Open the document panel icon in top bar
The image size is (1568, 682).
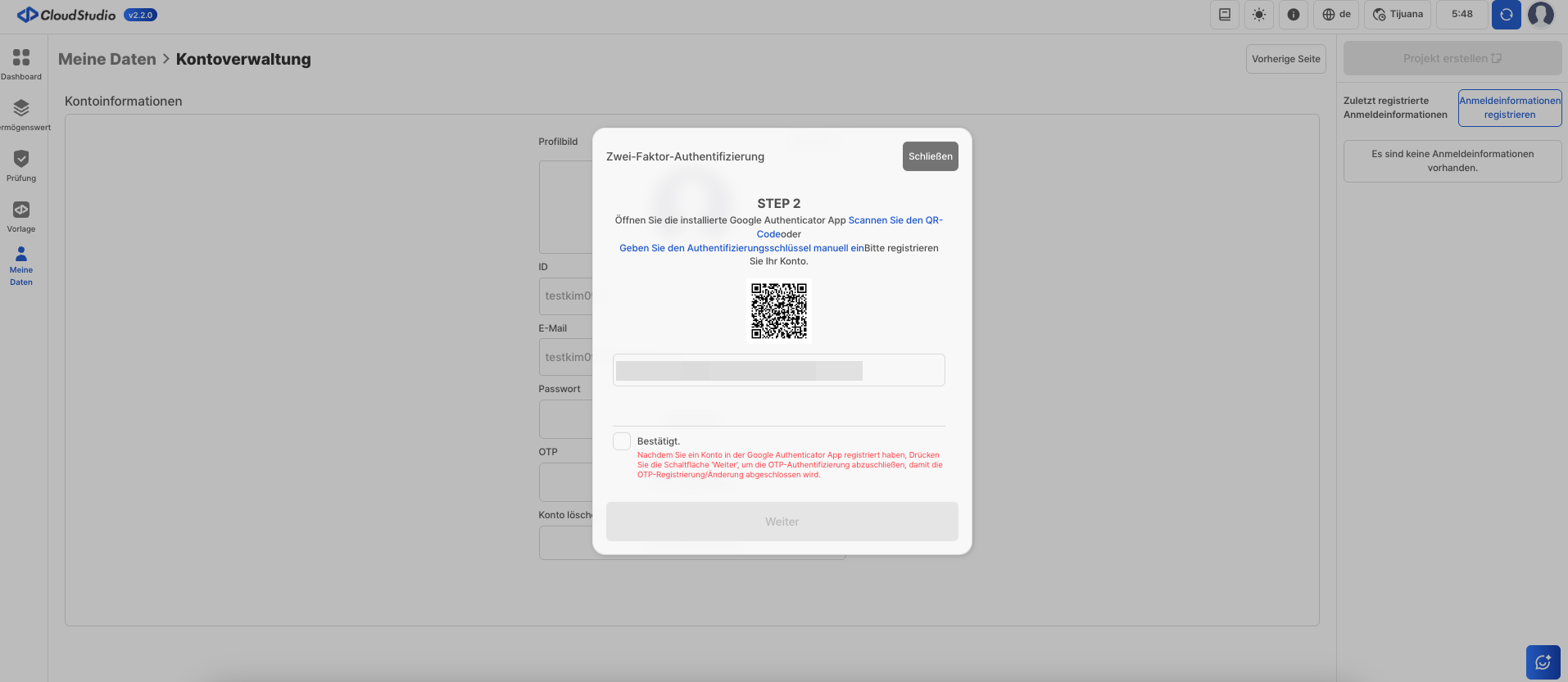coord(1224,15)
